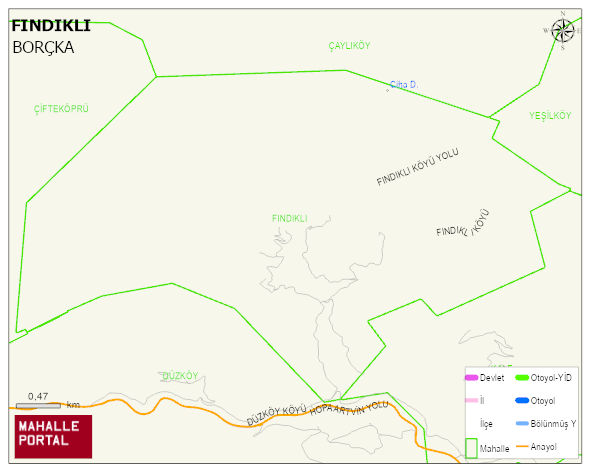Click the compass rose icon
591x472 pixels.
point(563,31)
